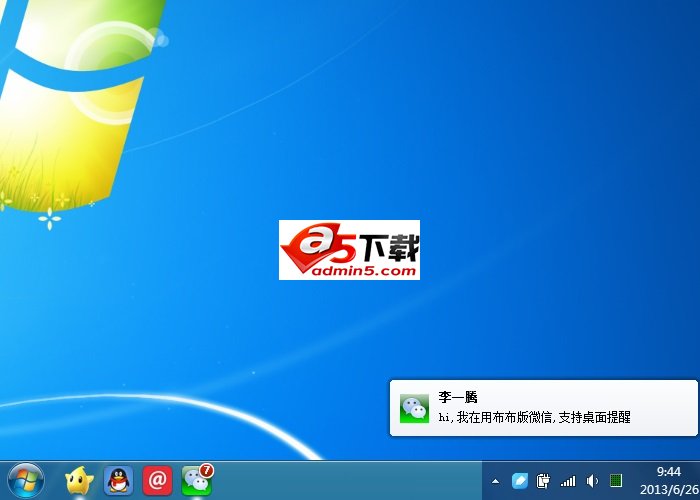Open the red @ mail app
The height and width of the screenshot is (500, 700).
point(157,481)
